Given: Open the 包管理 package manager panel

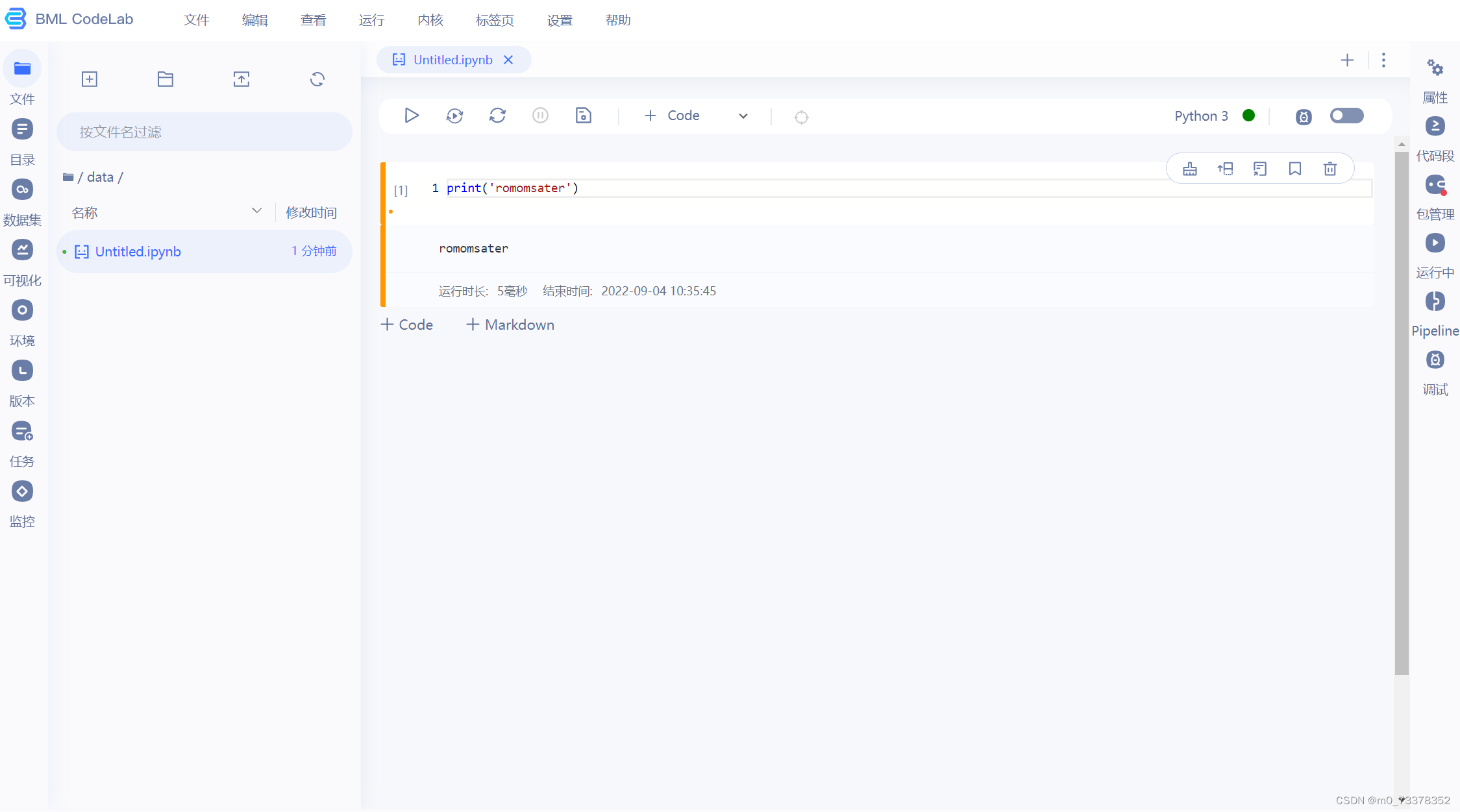Looking at the screenshot, I should point(1435,186).
